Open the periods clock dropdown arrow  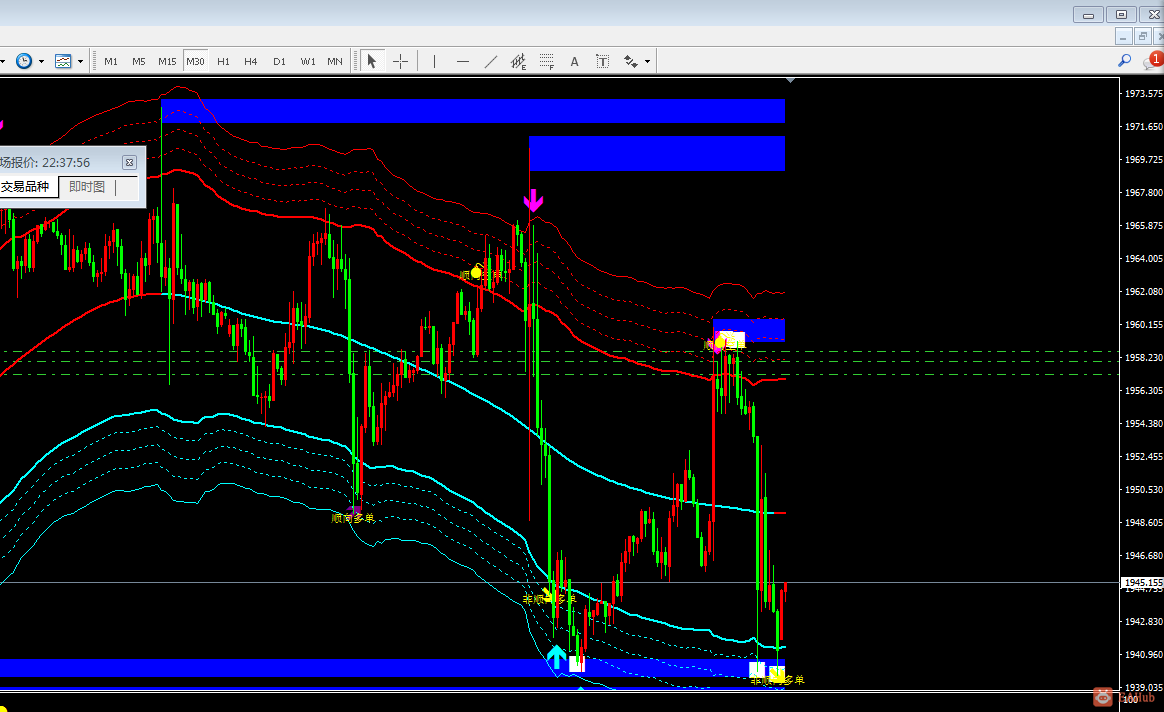pos(41,62)
